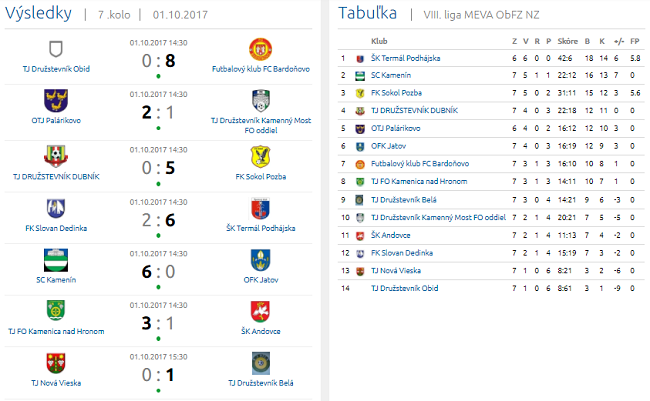Click the FK Slovan Dedinka club crest
650x401 pixels.
(55, 208)
